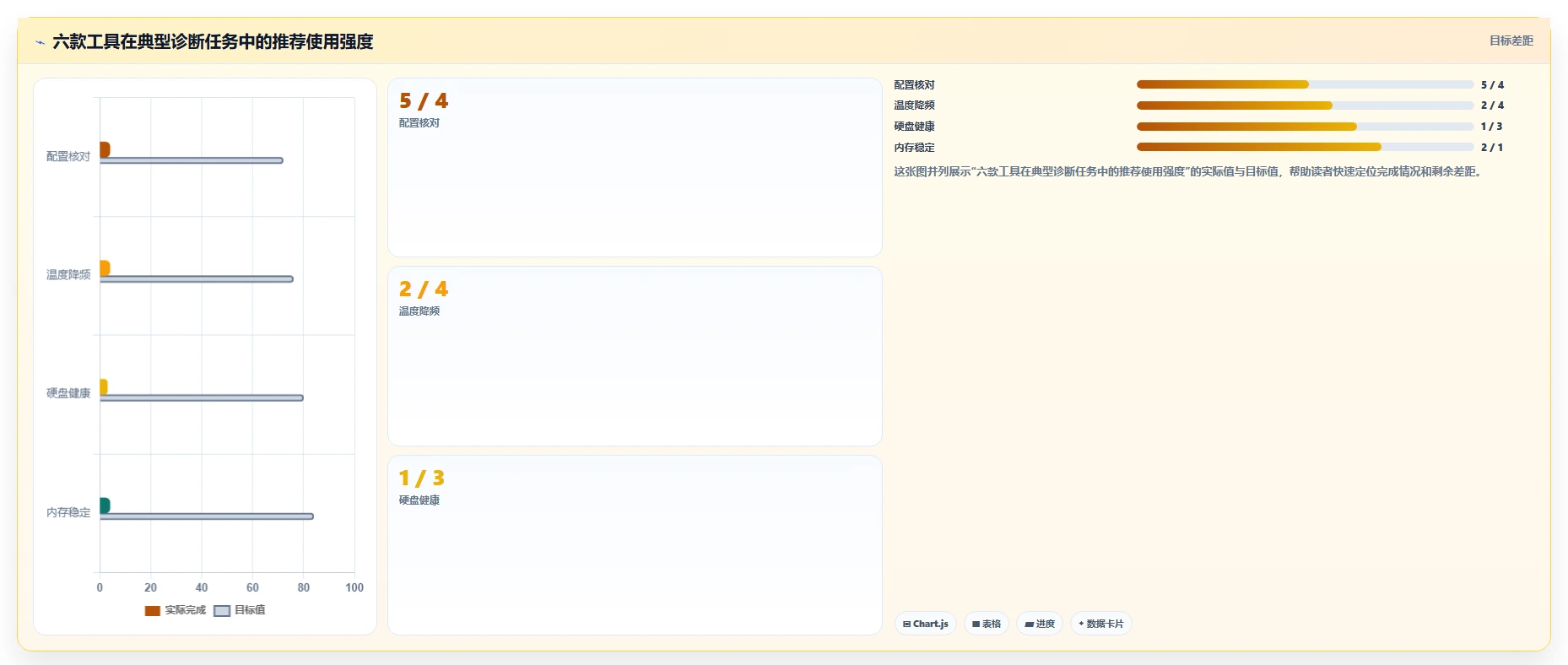Click the small blue icon beside the panel title
Screen dimensions: 1568x665
pyautogui.click(x=40, y=42)
